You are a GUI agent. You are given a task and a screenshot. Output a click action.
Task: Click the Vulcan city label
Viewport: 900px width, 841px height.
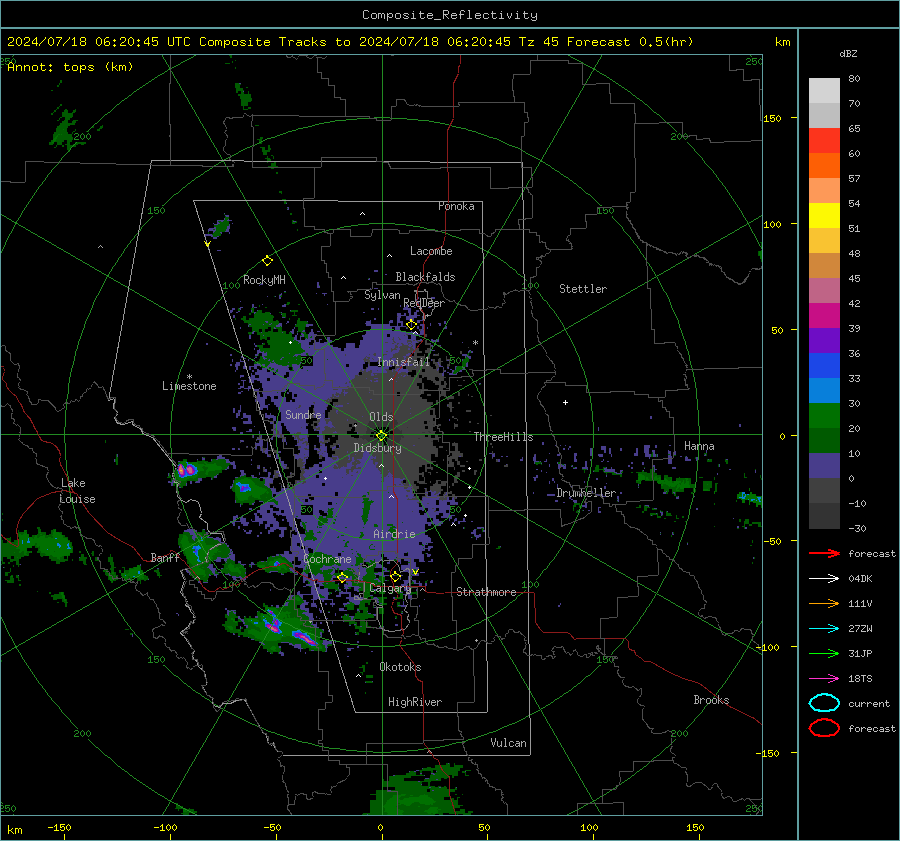point(508,743)
